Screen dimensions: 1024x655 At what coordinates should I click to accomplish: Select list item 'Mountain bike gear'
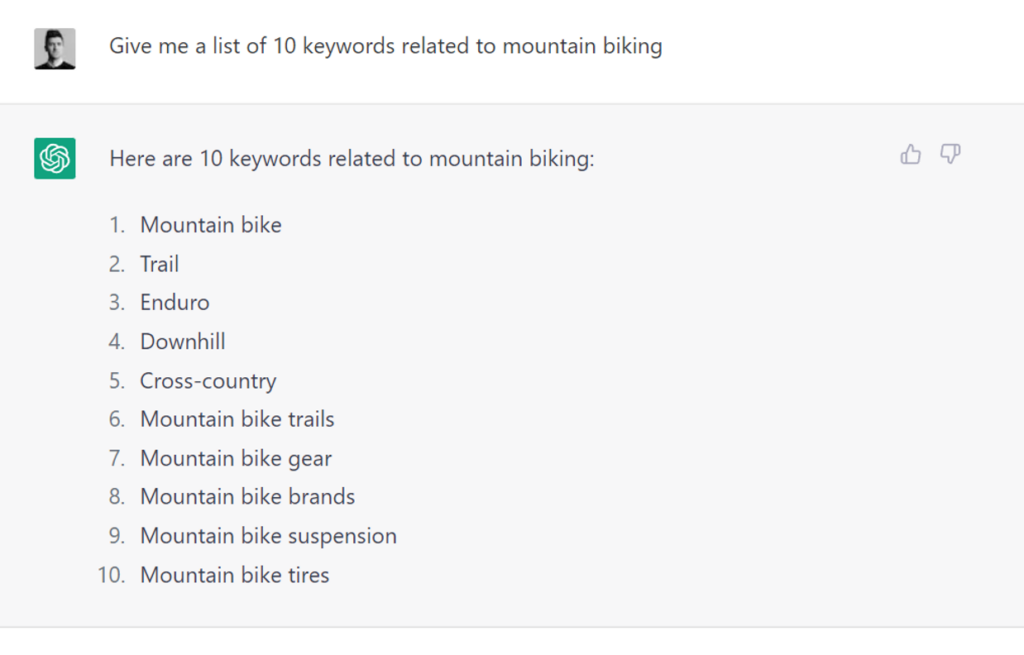coord(236,458)
